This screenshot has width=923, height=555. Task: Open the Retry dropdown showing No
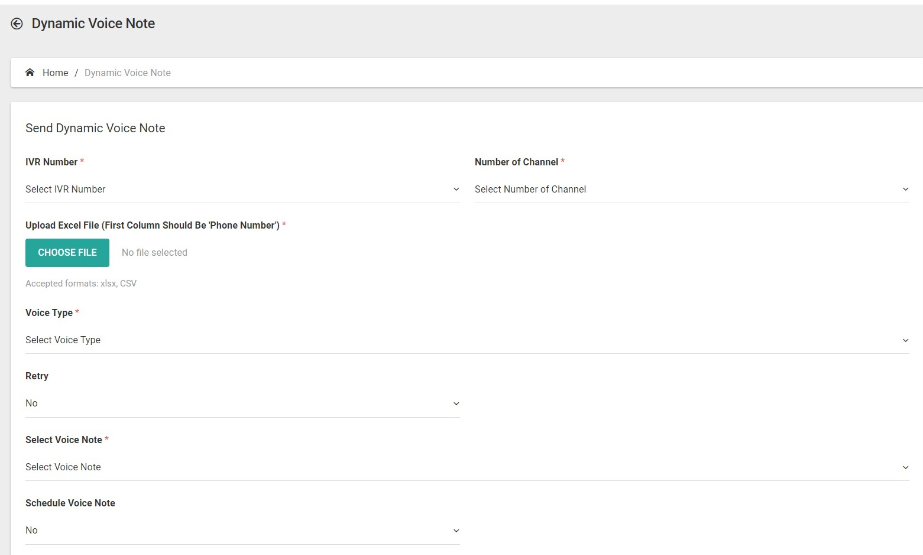(243, 404)
